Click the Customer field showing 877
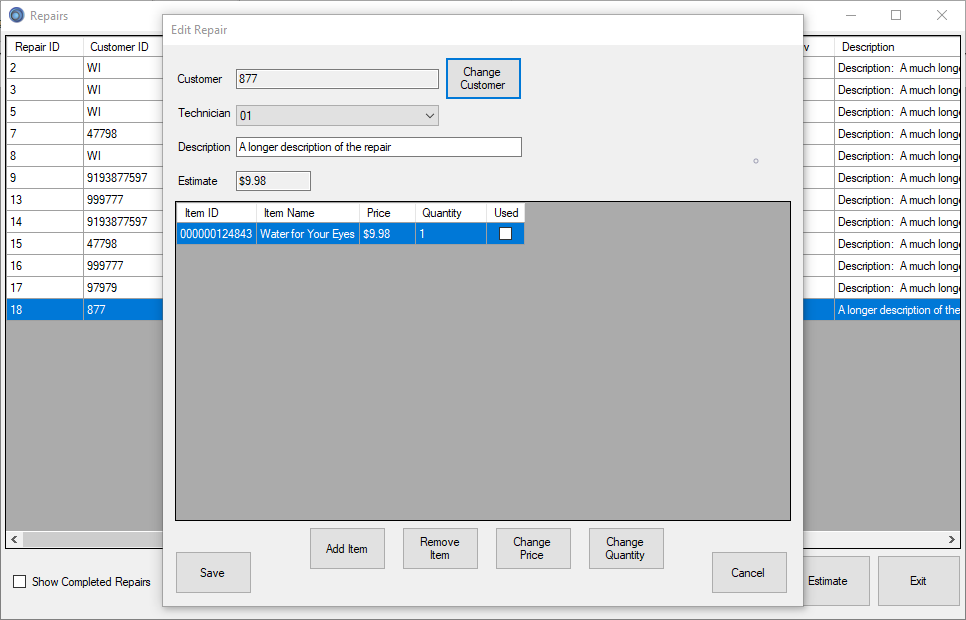The height and width of the screenshot is (620, 966). pos(337,79)
